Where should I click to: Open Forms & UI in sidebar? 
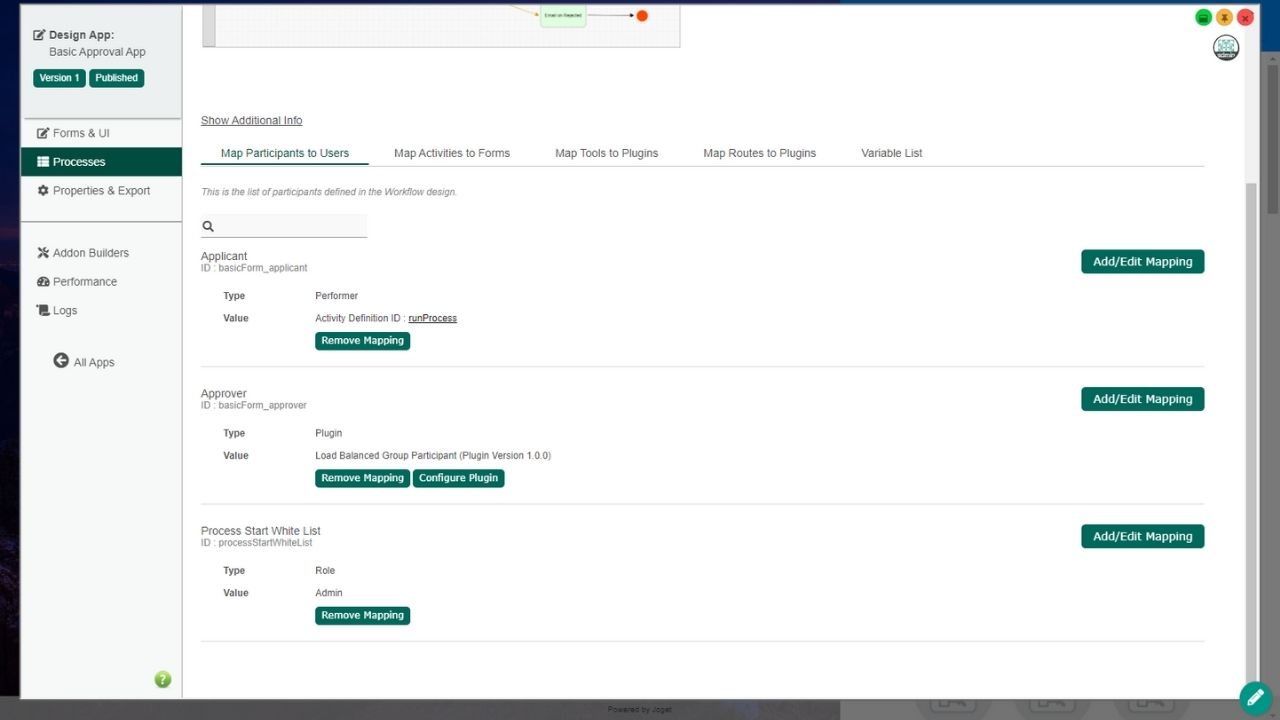pyautogui.click(x=80, y=133)
